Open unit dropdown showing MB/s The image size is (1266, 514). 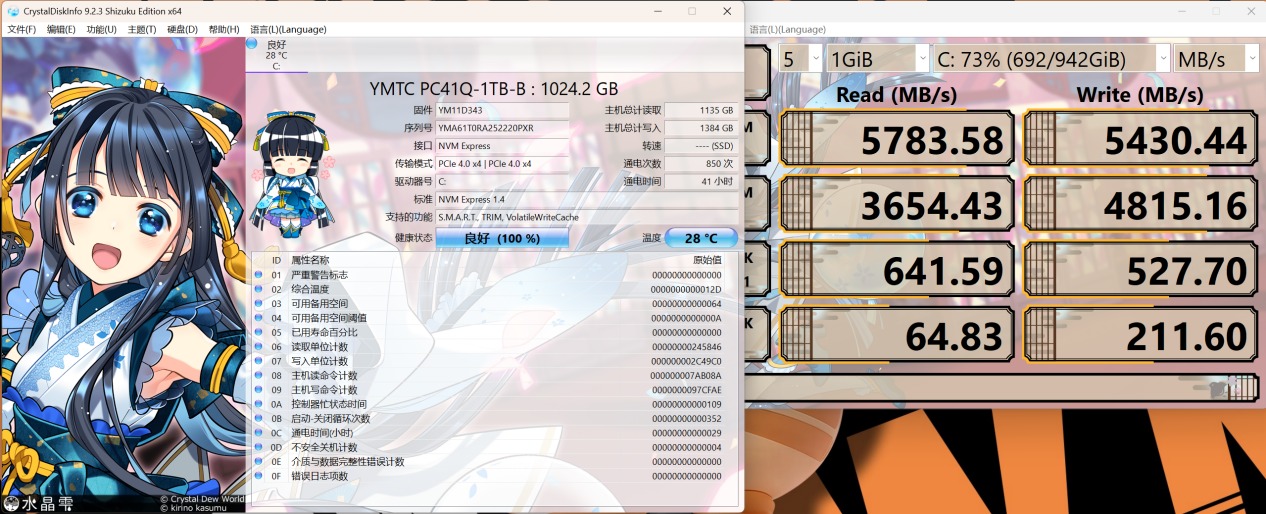point(1217,59)
